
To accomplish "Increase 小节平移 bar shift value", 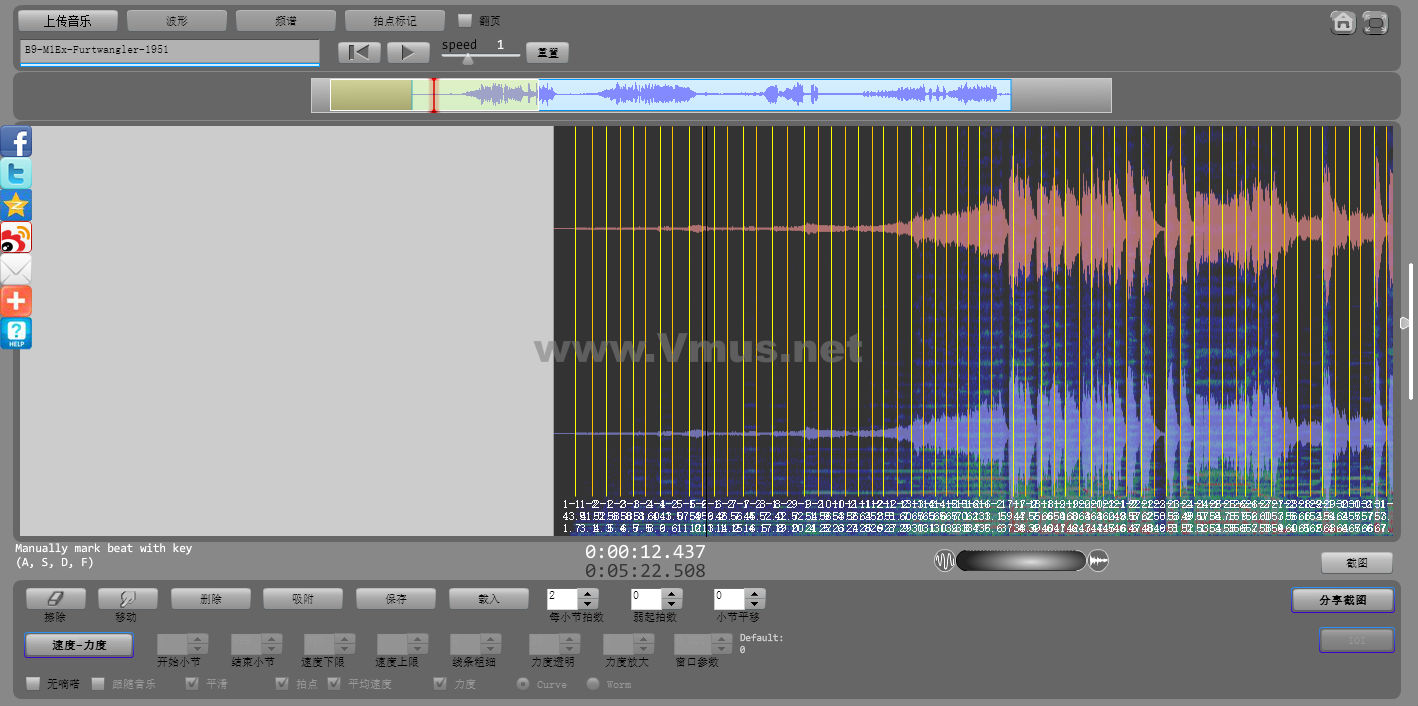I will 755,594.
